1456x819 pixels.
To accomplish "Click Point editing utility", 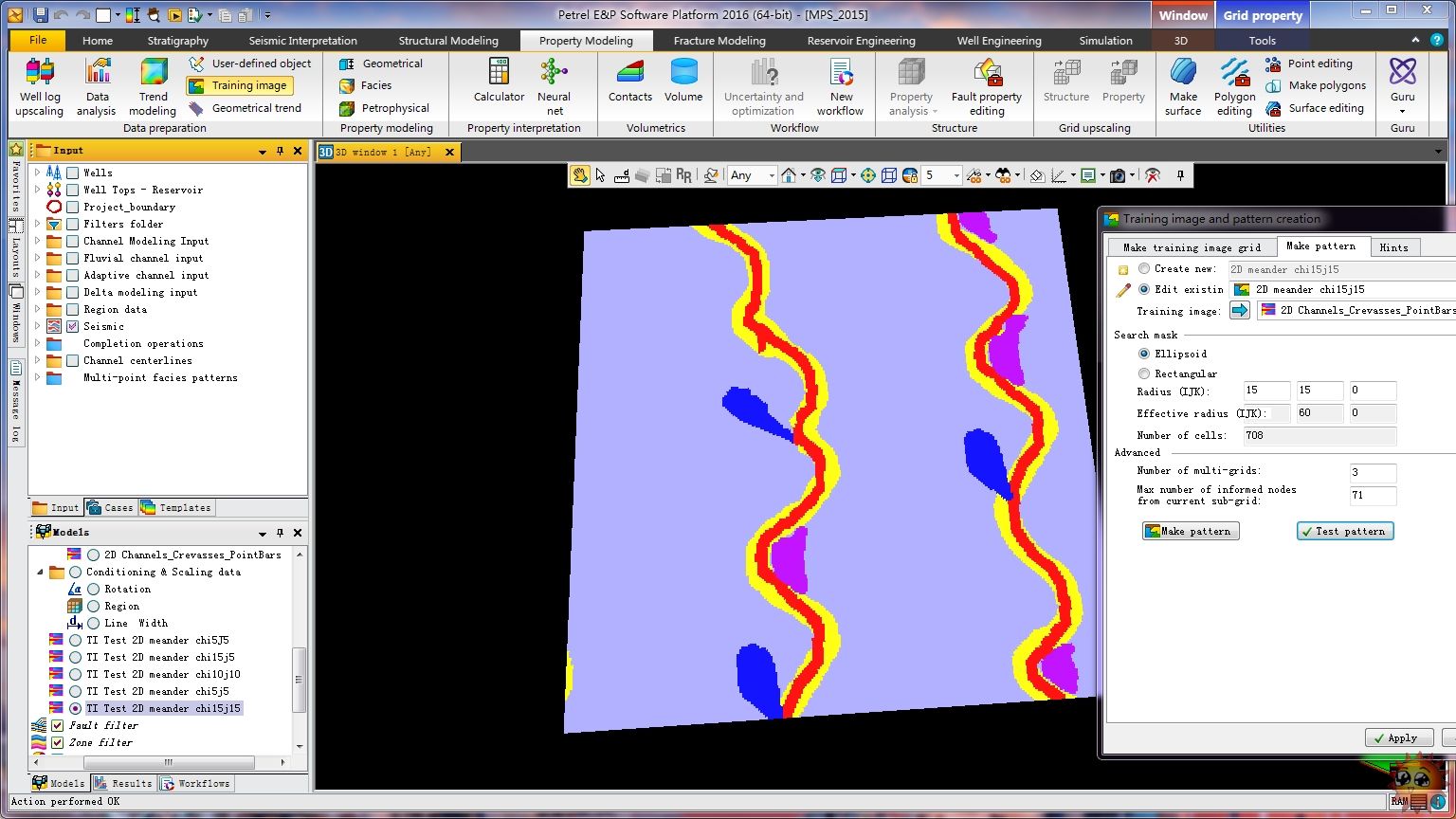I will [1310, 64].
